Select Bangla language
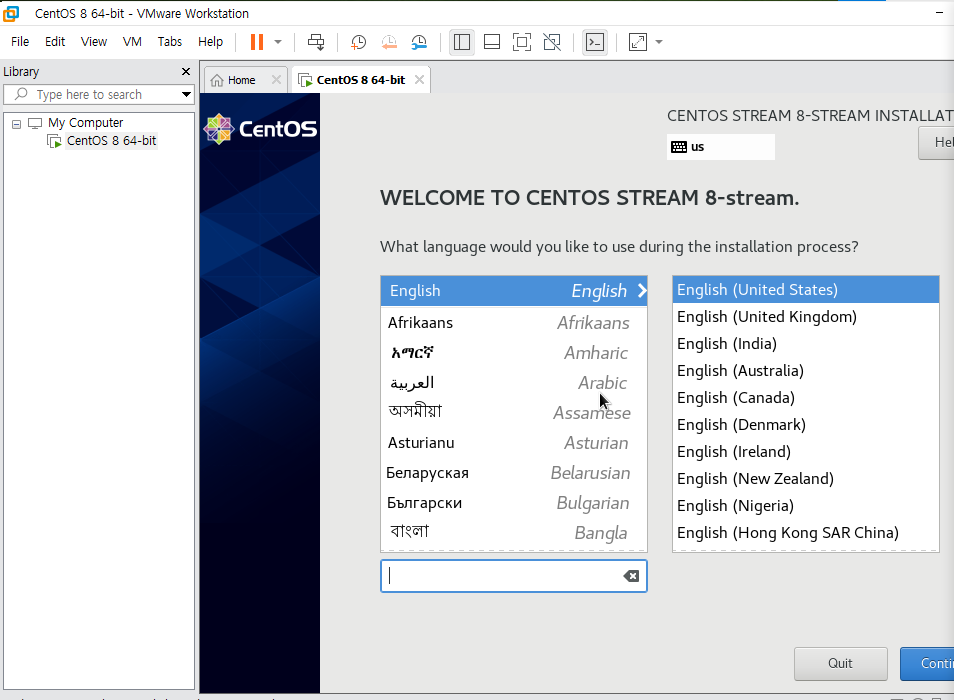 pos(514,533)
